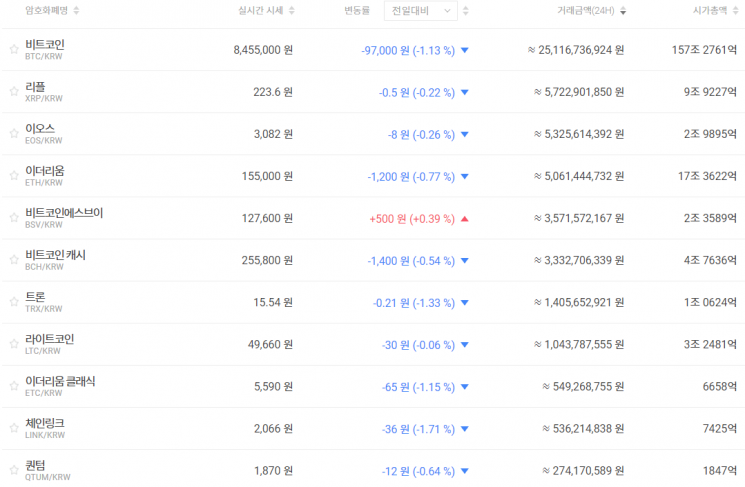The image size is (745, 487).
Task: Click the 암호화폐명 column header
Action: click(x=47, y=10)
